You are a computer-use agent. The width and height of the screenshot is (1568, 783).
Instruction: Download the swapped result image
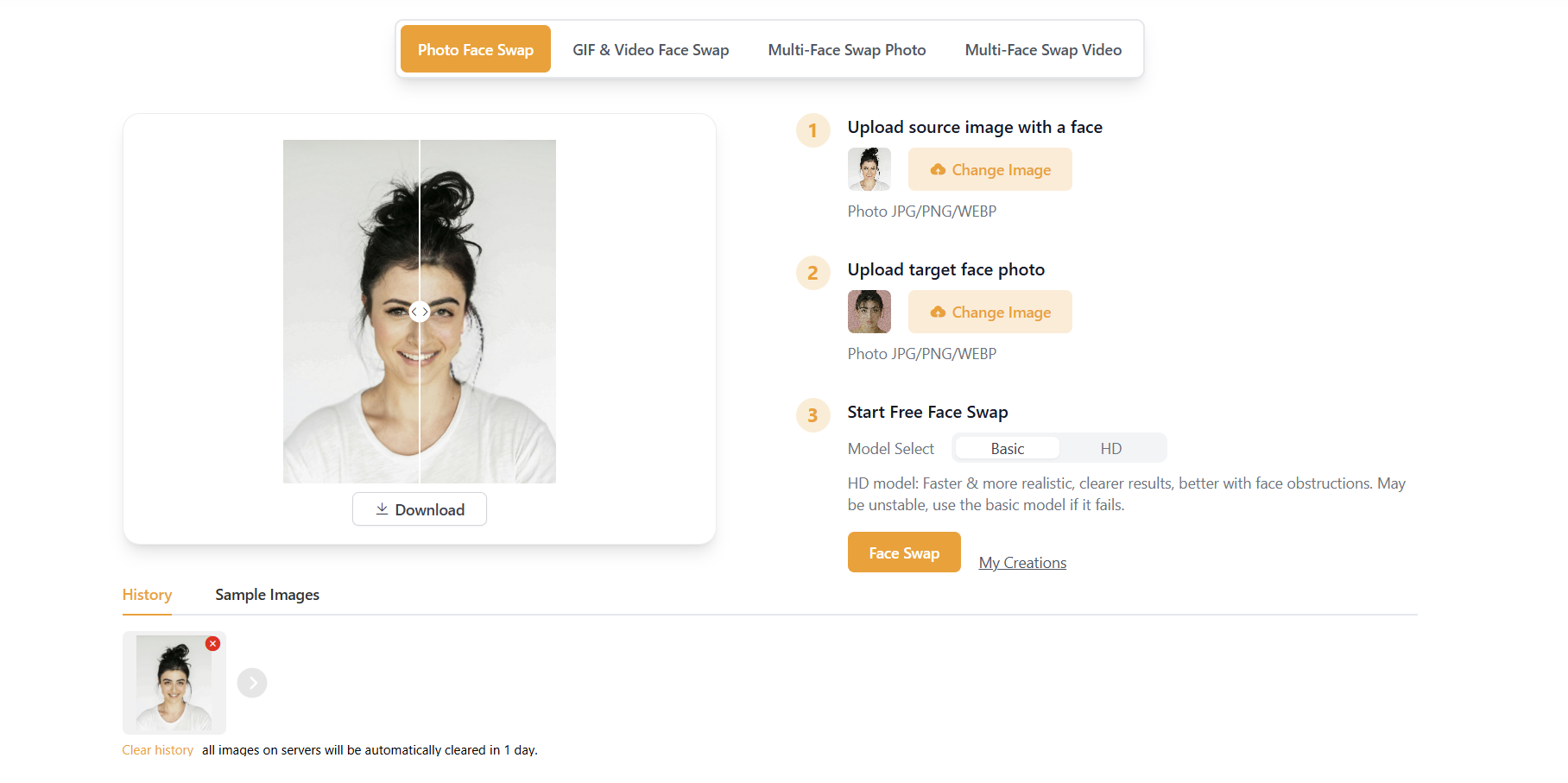pyautogui.click(x=420, y=509)
